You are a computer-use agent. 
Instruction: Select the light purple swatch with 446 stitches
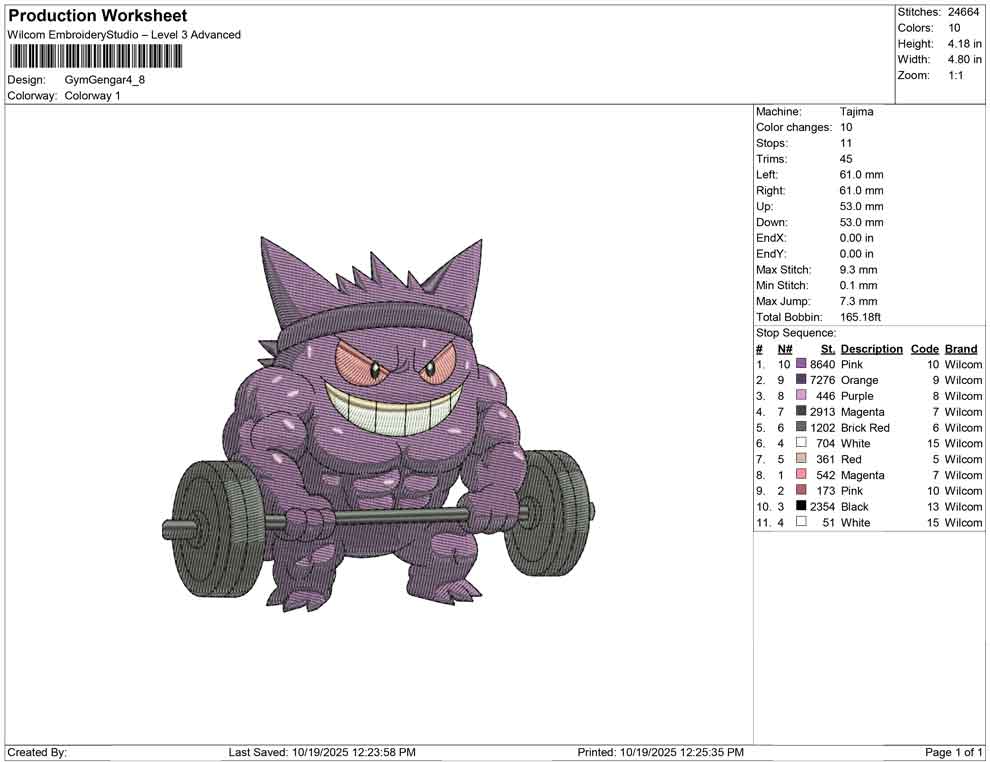pos(801,395)
